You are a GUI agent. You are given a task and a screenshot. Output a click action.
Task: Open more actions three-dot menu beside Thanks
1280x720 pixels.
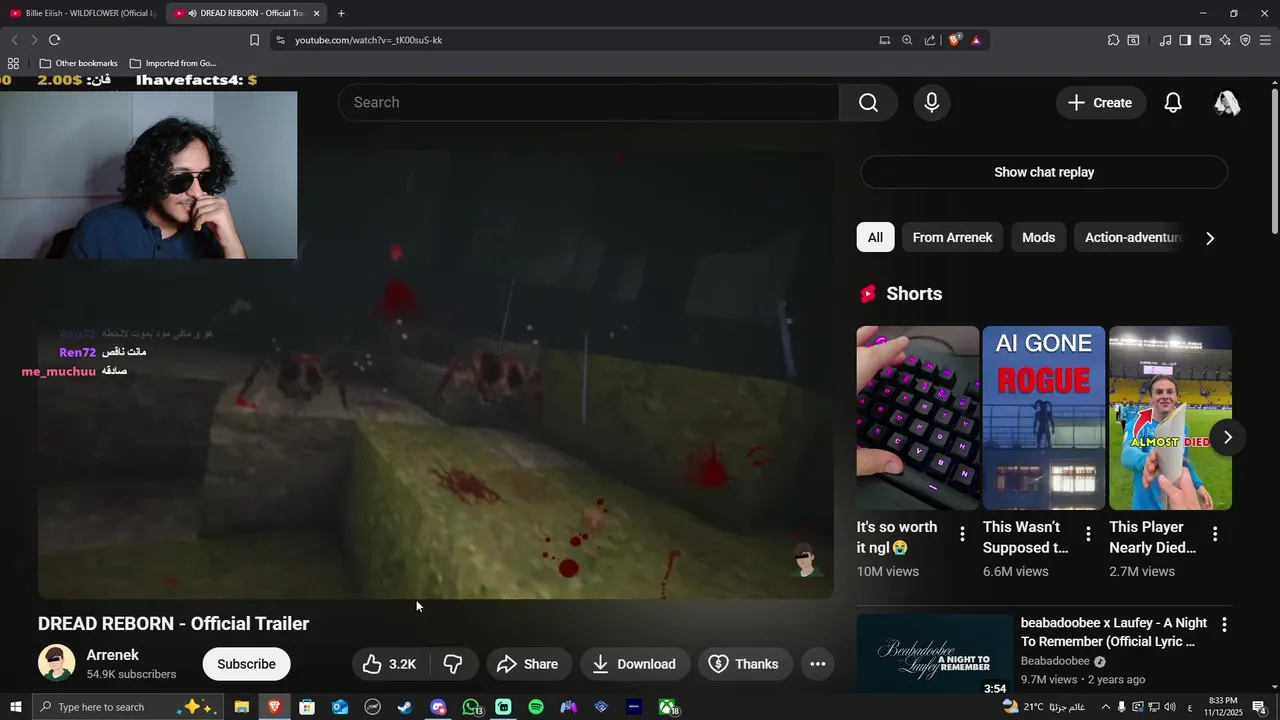point(817,664)
